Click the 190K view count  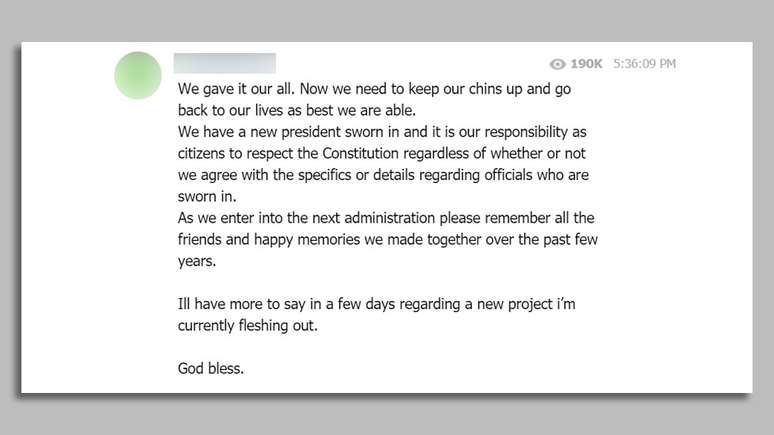pyautogui.click(x=587, y=64)
